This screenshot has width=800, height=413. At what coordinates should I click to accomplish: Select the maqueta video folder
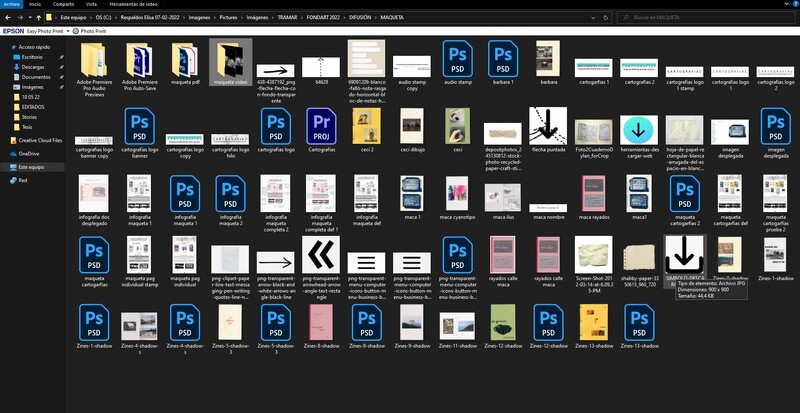click(x=230, y=62)
